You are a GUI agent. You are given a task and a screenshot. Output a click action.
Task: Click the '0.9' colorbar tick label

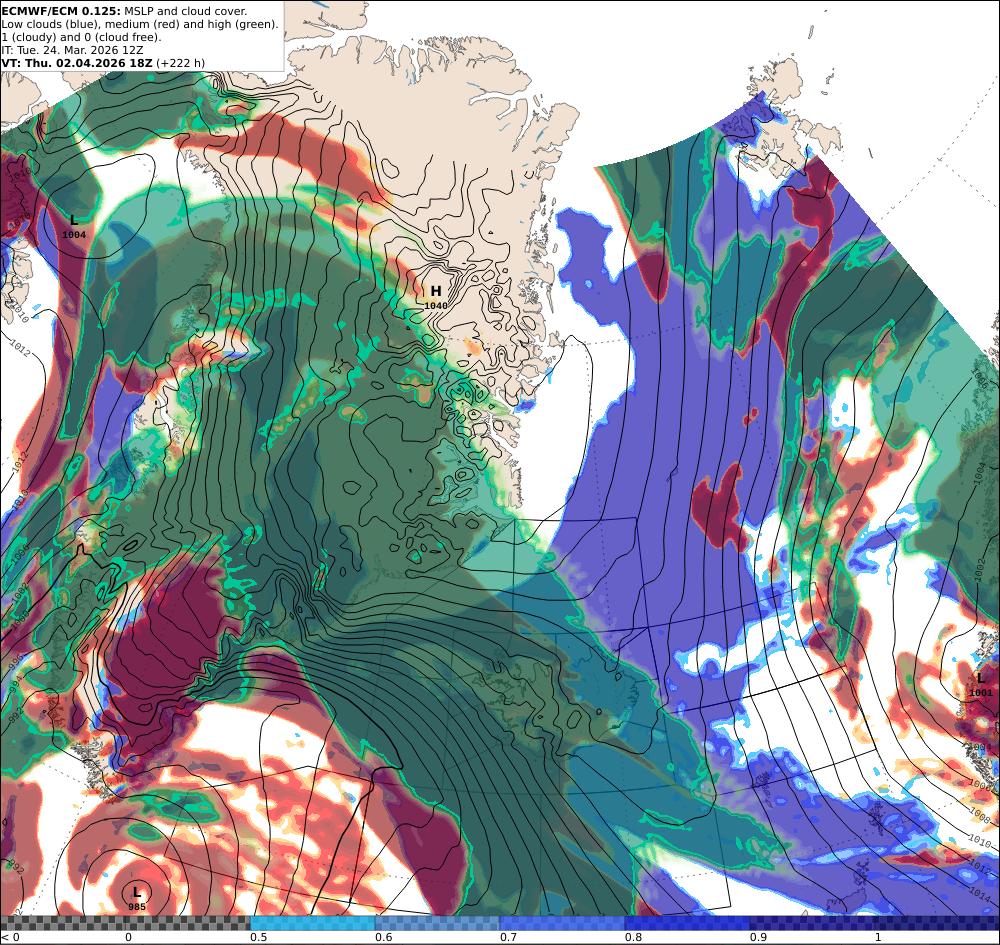click(x=758, y=937)
